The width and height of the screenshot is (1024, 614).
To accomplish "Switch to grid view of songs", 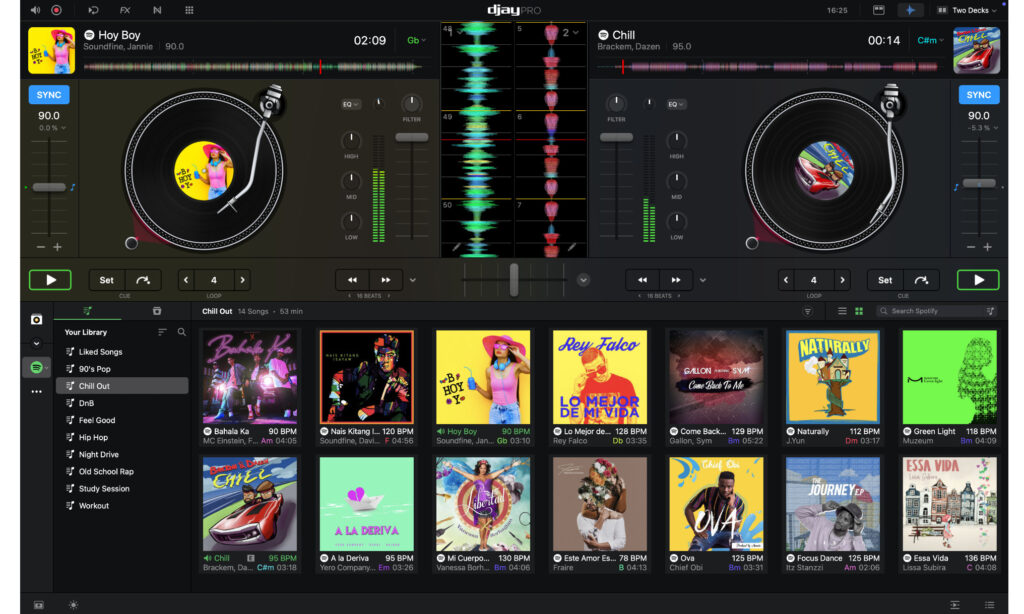I will pyautogui.click(x=859, y=312).
